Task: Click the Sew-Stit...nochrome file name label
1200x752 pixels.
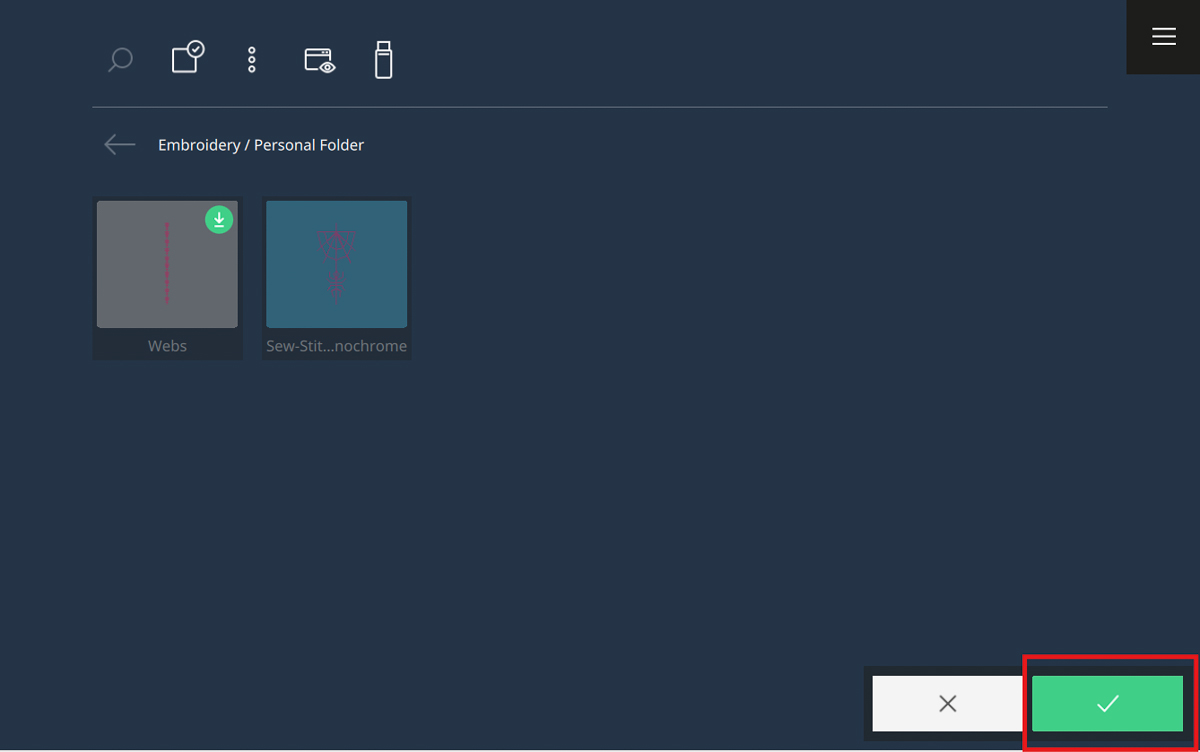Action: pyautogui.click(x=336, y=346)
